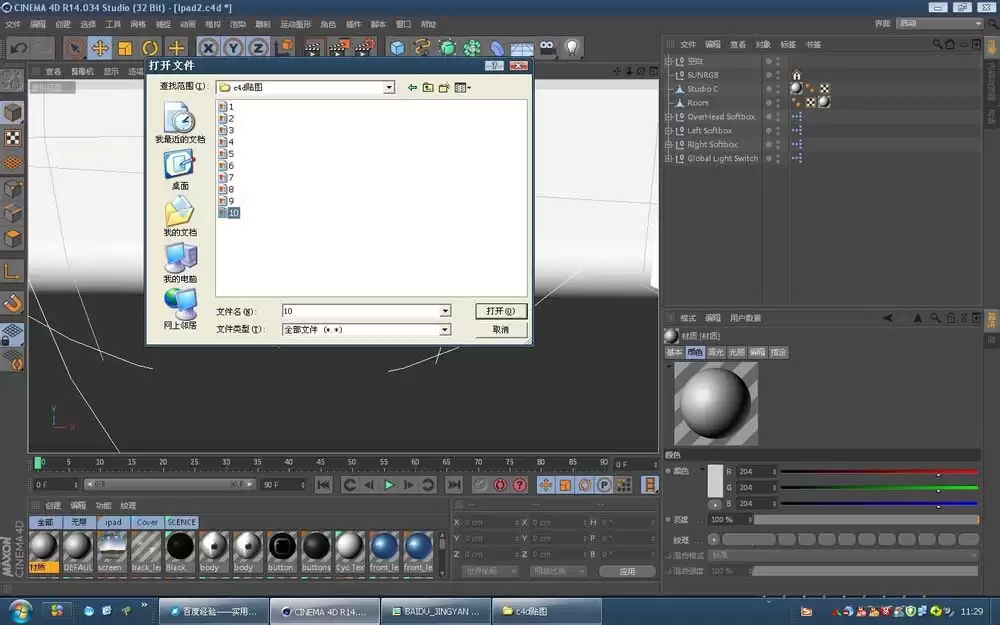Click the cube primitive icon in toolbar
Image resolution: width=1000 pixels, height=625 pixels.
pos(397,47)
